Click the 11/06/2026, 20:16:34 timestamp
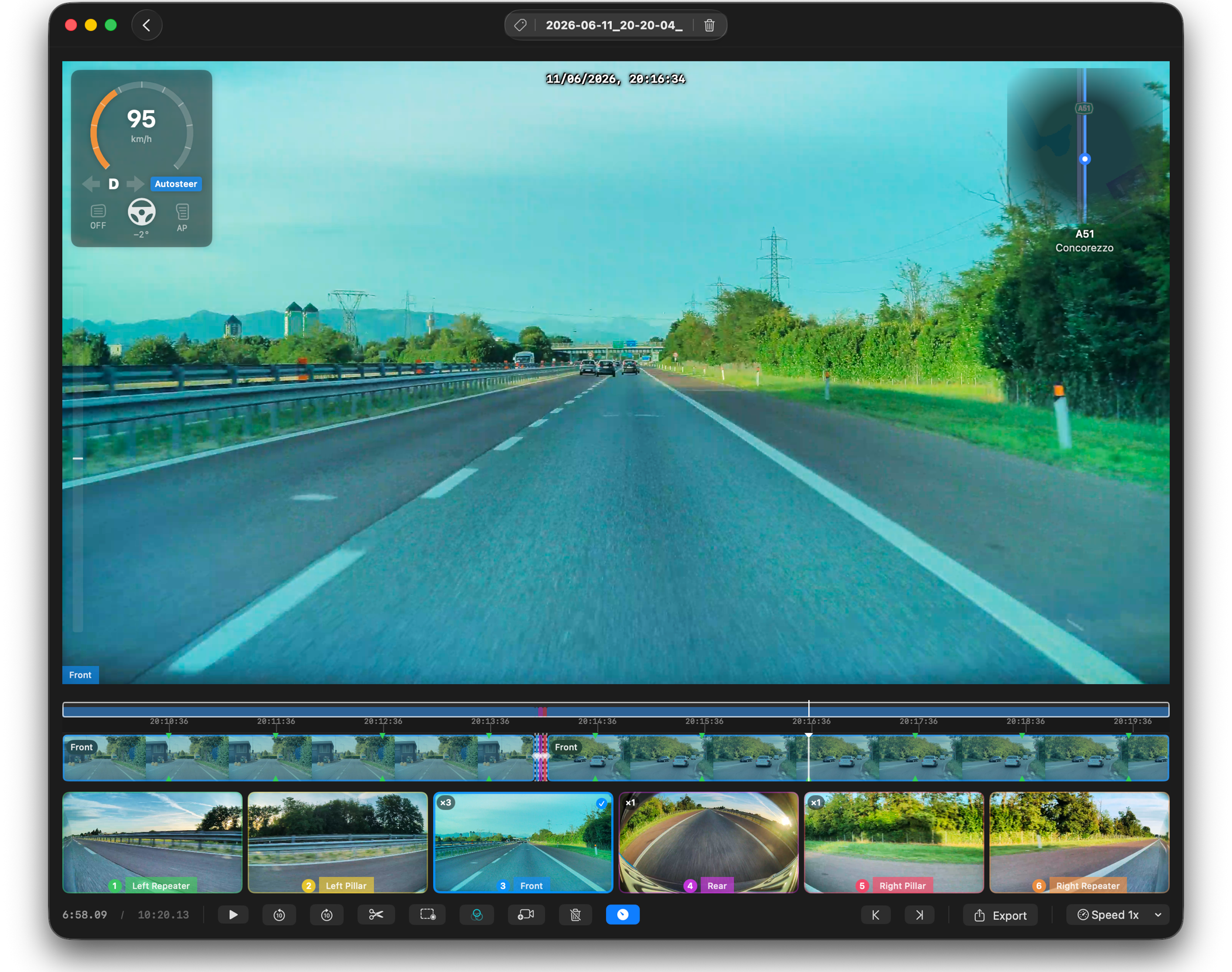 tap(615, 79)
